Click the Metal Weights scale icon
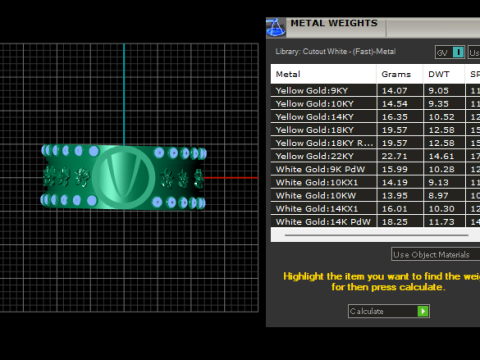 276,27
